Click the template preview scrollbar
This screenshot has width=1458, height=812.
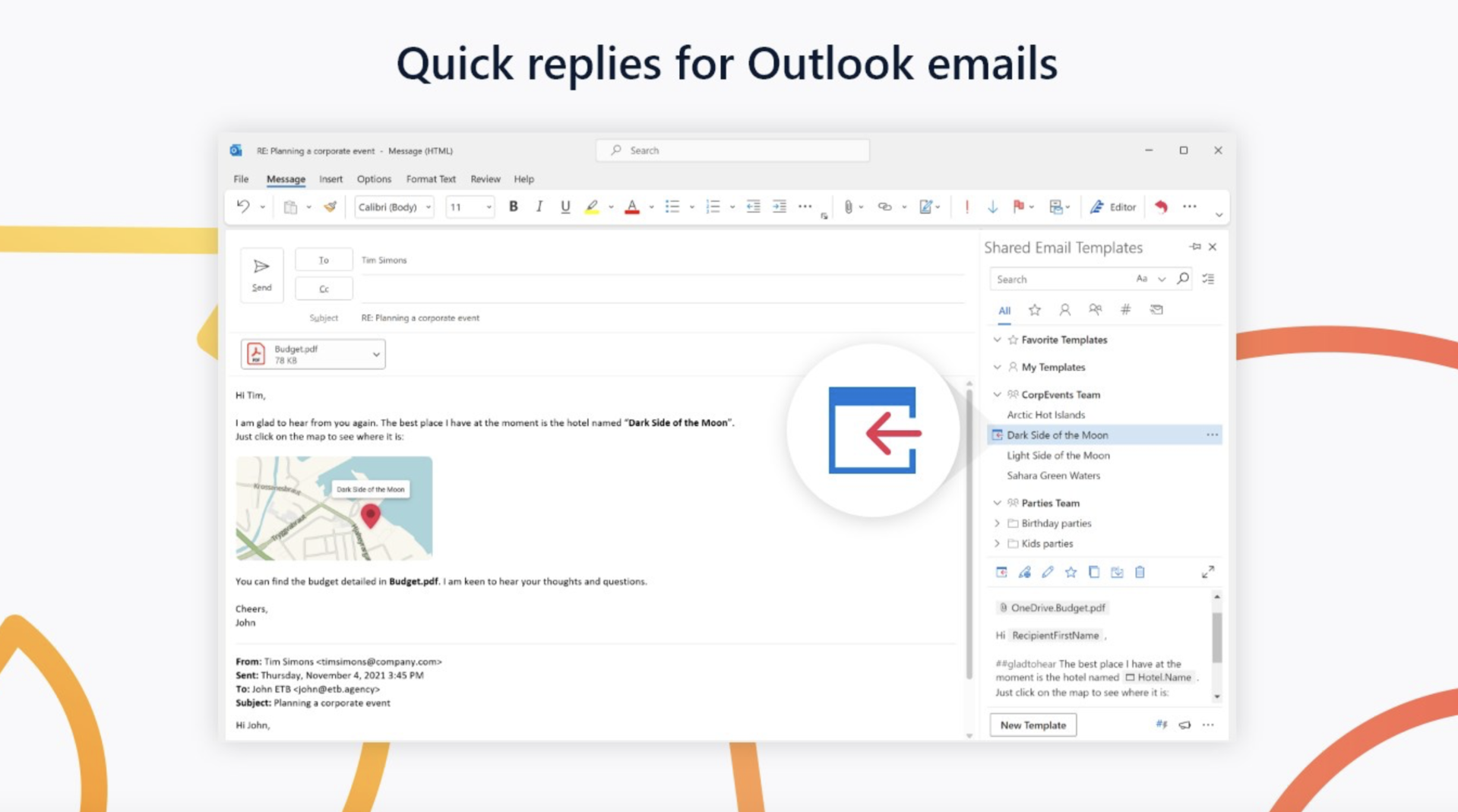click(1216, 638)
